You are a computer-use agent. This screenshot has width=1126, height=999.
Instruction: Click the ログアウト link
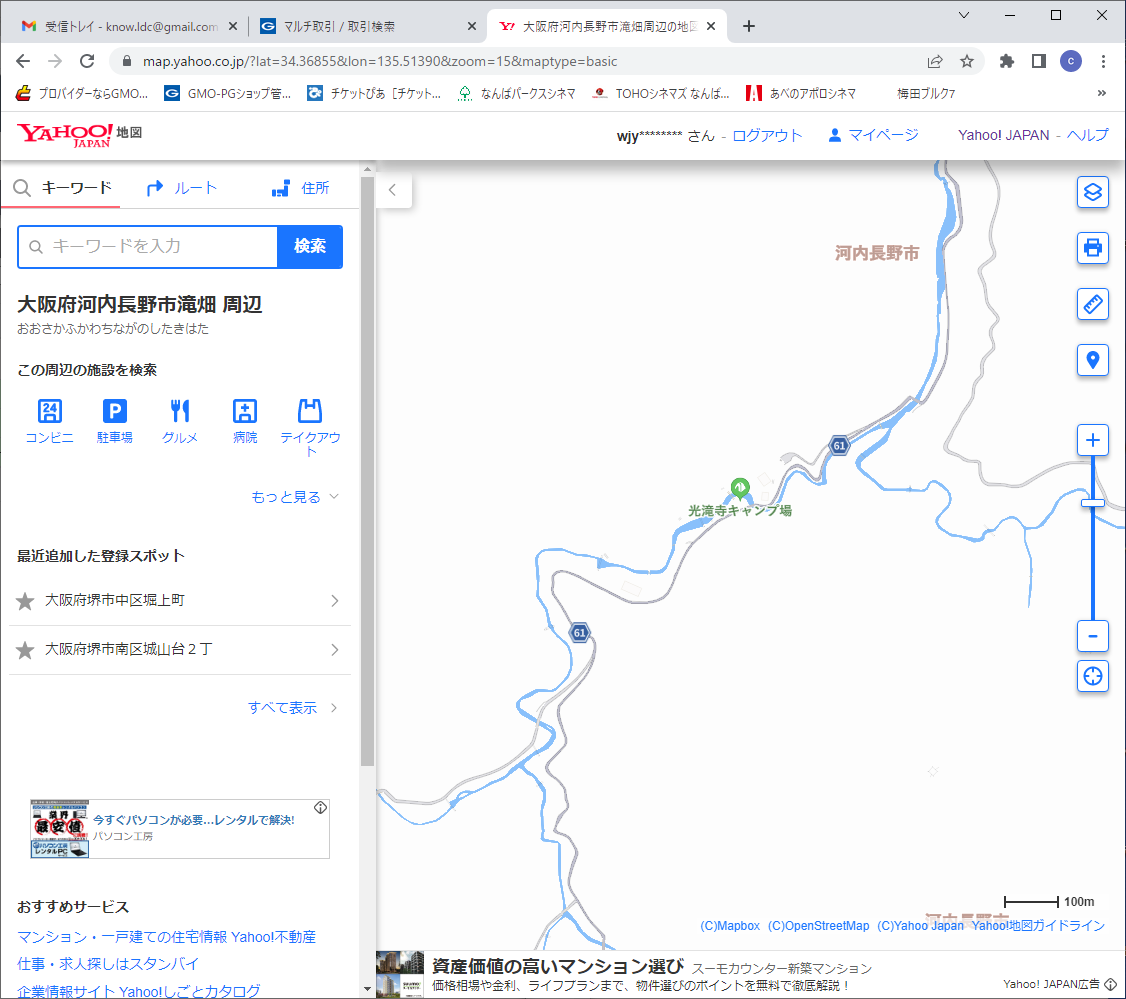(767, 135)
